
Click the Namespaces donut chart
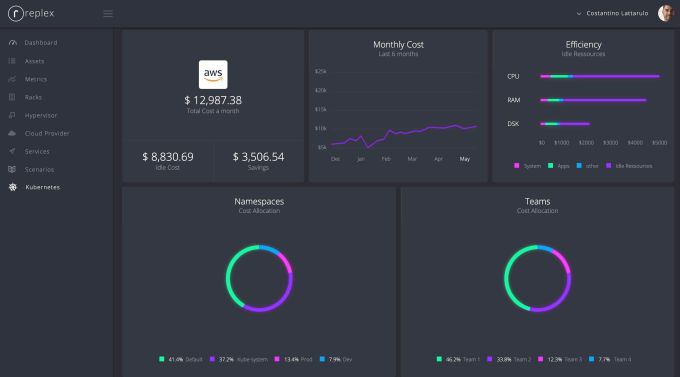(x=259, y=279)
